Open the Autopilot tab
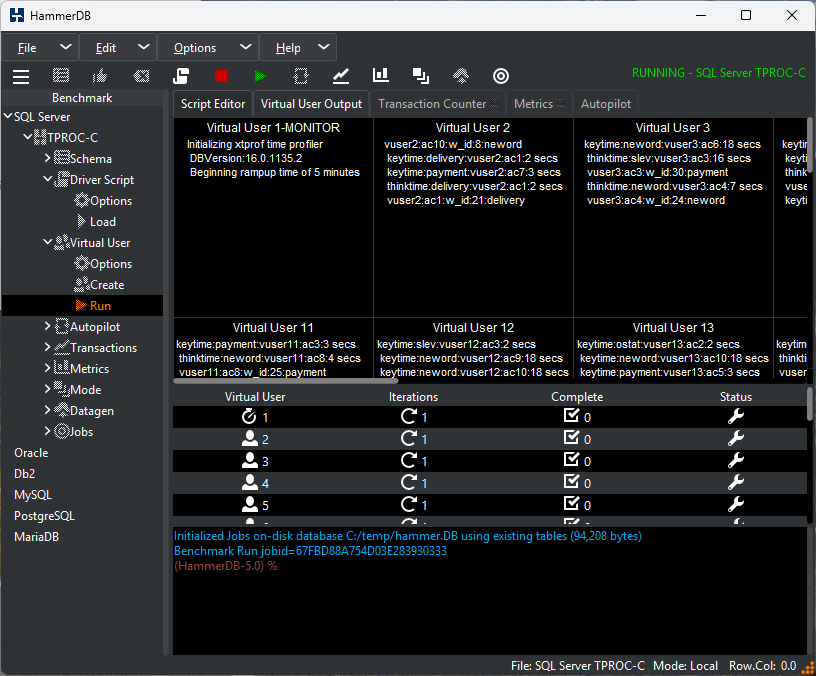This screenshot has height=676, width=816. [x=606, y=104]
